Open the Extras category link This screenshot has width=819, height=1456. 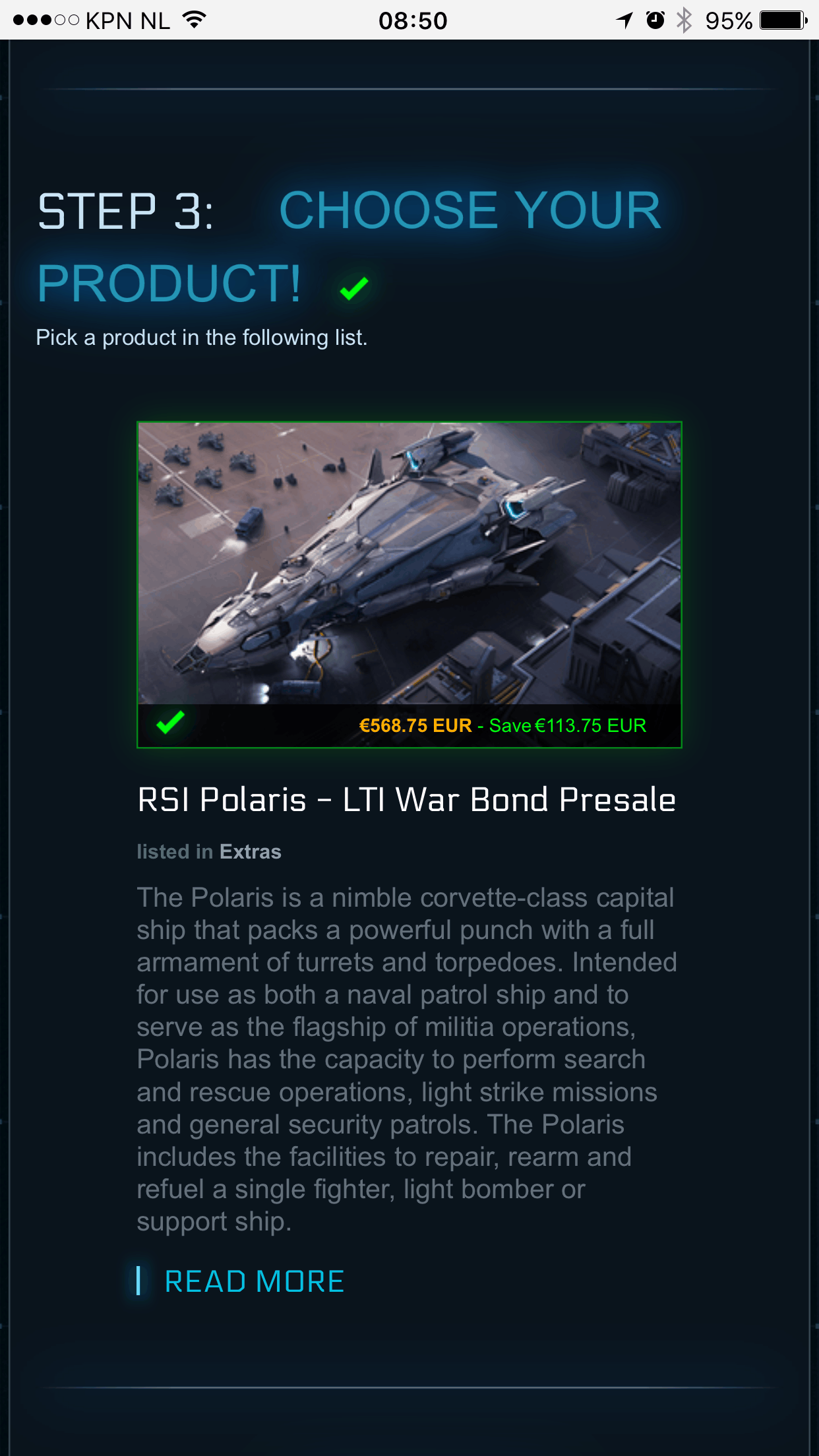pos(251,851)
